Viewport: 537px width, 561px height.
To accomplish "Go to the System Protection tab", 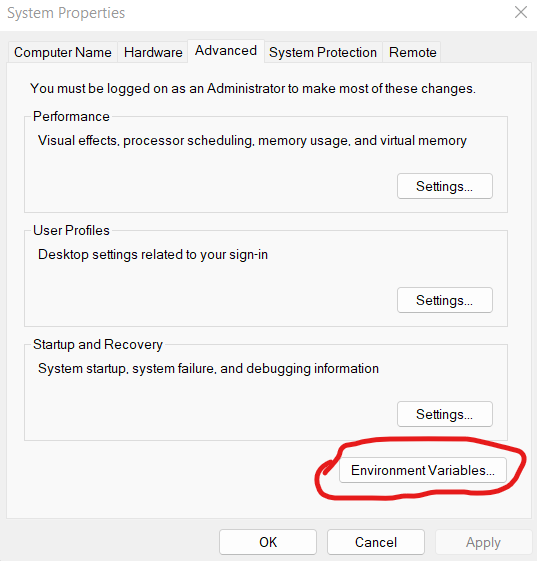I will 323,52.
